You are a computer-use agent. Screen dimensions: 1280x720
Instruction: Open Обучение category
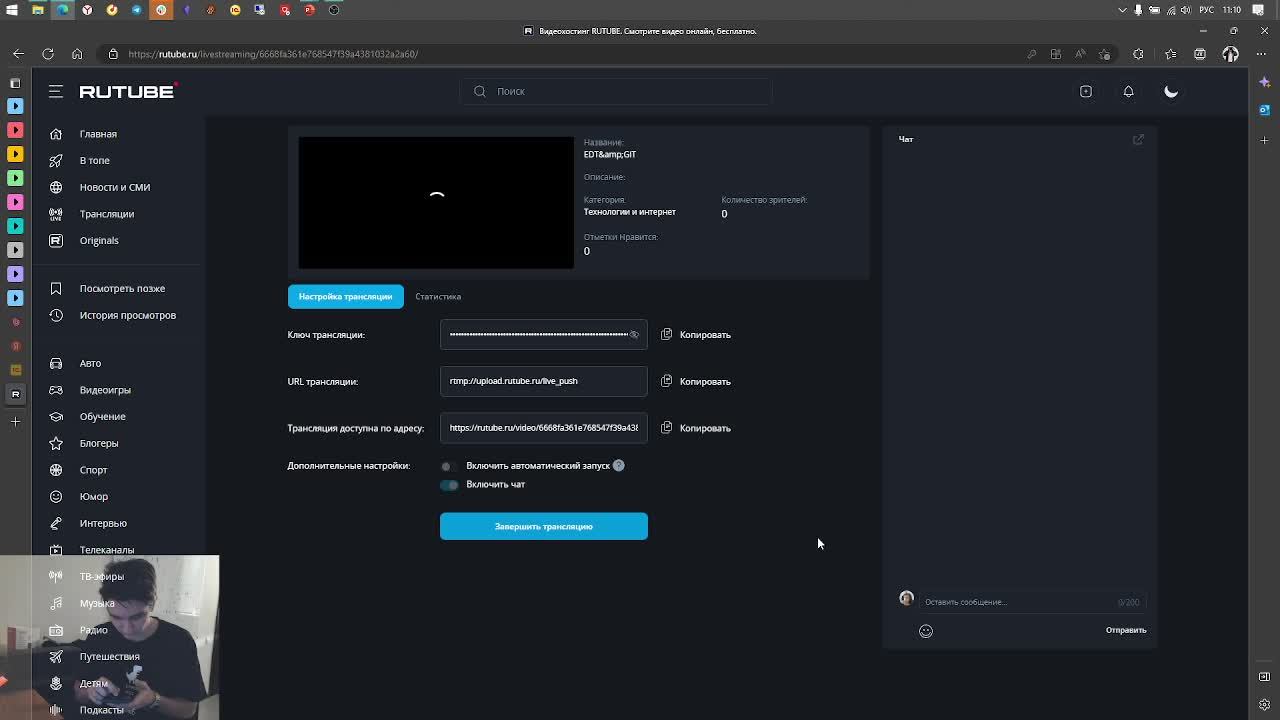point(103,416)
